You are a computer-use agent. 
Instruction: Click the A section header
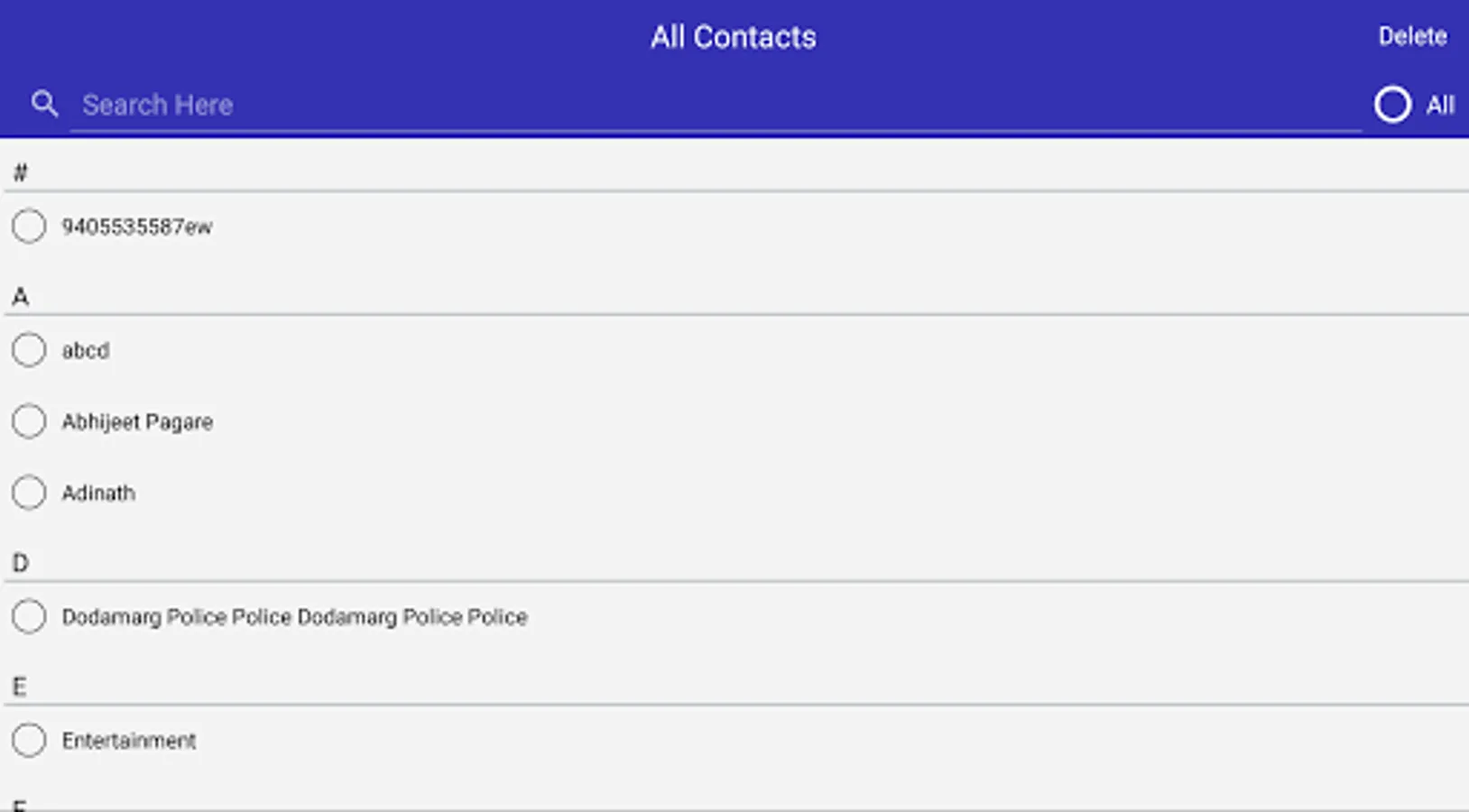(x=21, y=297)
